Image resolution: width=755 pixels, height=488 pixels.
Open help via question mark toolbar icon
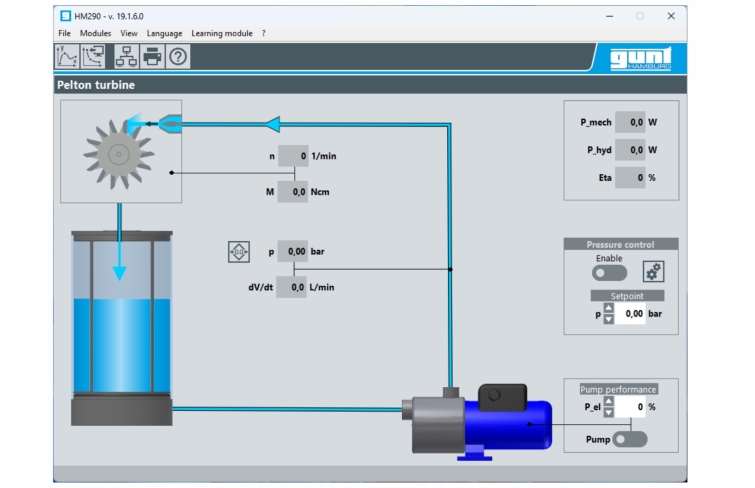[178, 57]
